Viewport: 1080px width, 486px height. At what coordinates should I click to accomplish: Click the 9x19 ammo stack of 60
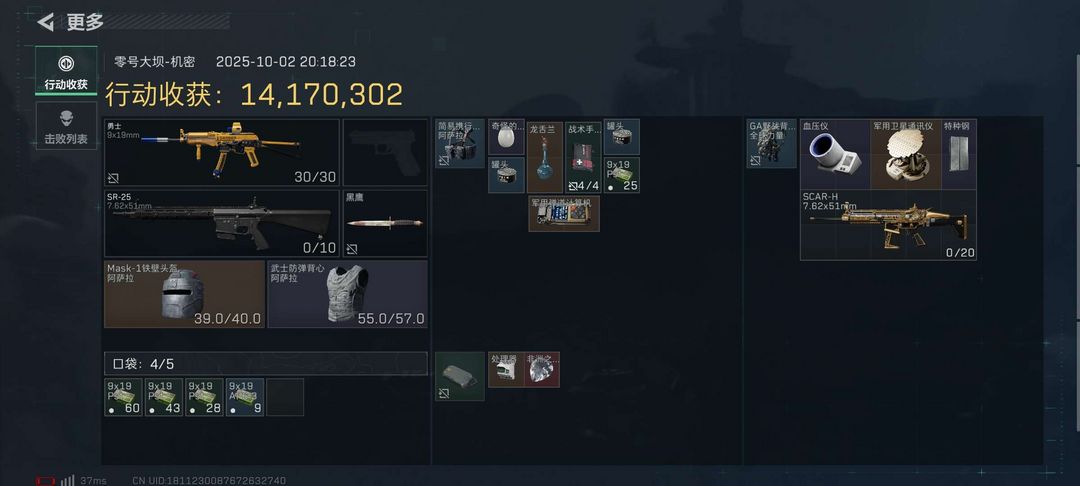click(123, 397)
